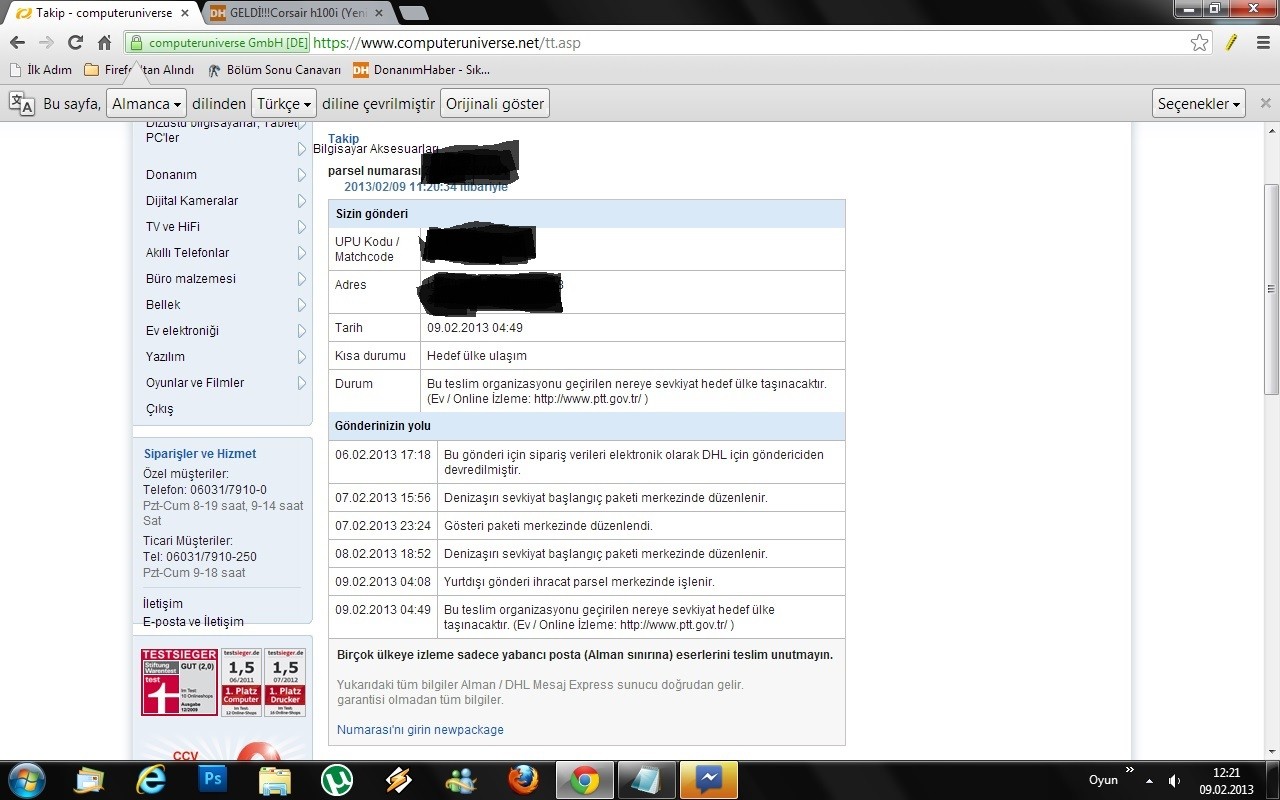The image size is (1280, 800).
Task: Click the Oyun toolbar on the taskbar
Action: (x=1103, y=780)
